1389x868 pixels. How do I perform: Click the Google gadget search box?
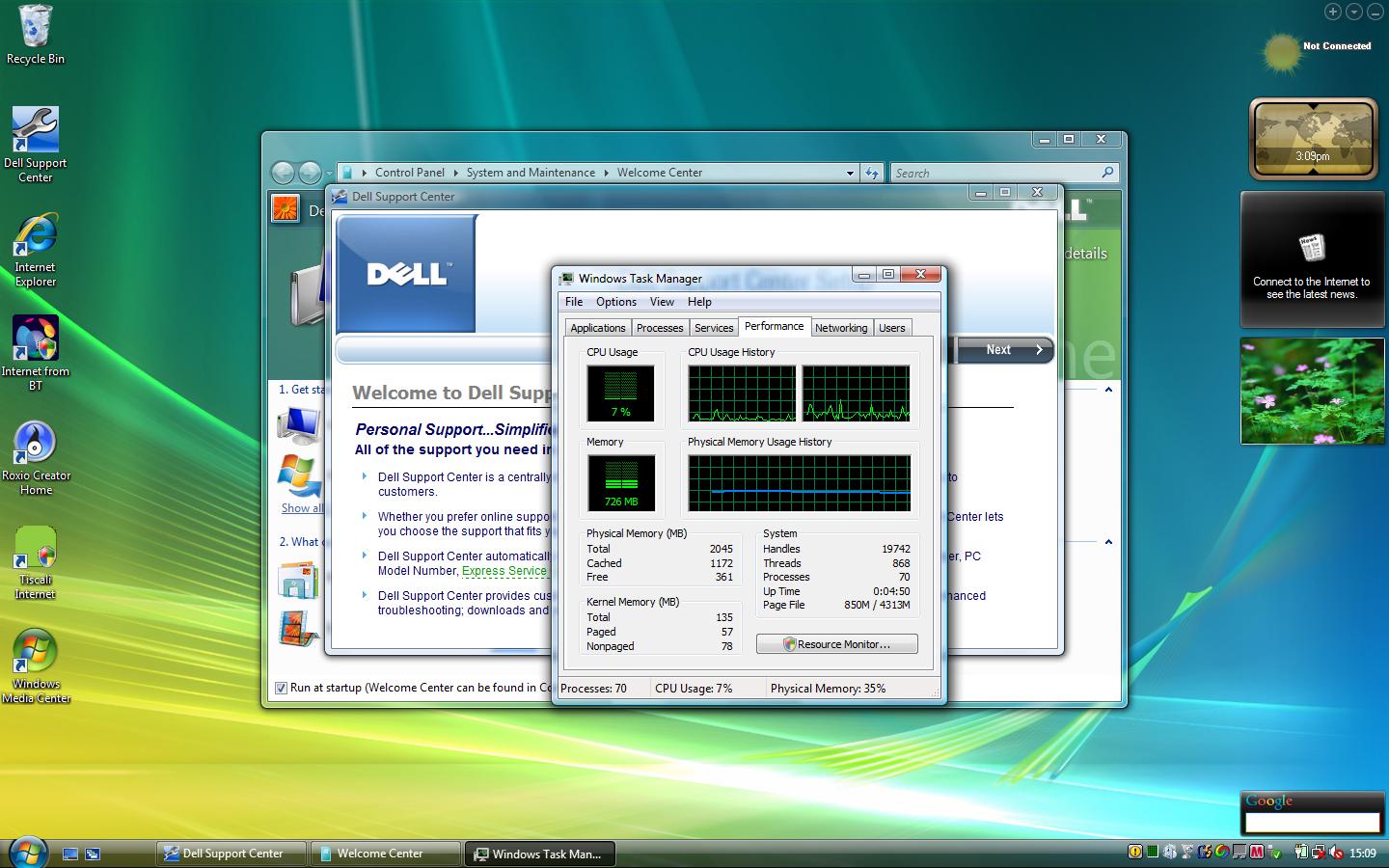point(1312,823)
